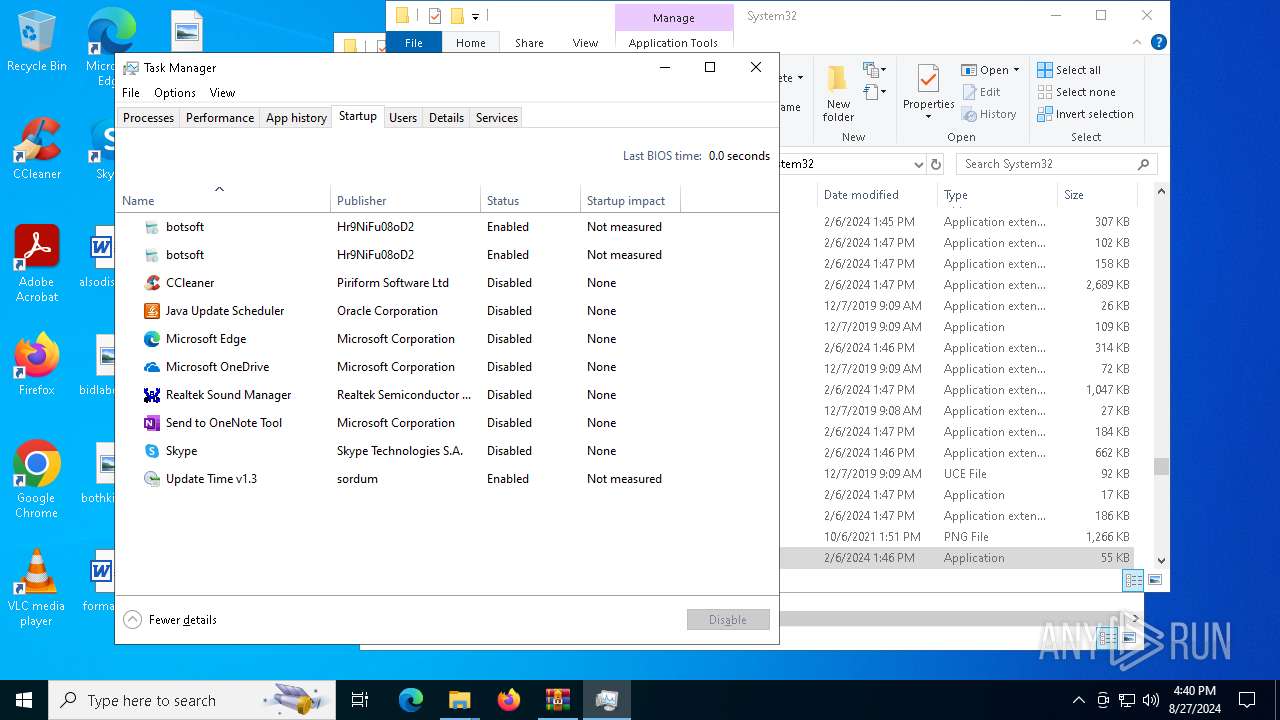Click Explorer vertical scrollbar down arrow

(x=1161, y=561)
